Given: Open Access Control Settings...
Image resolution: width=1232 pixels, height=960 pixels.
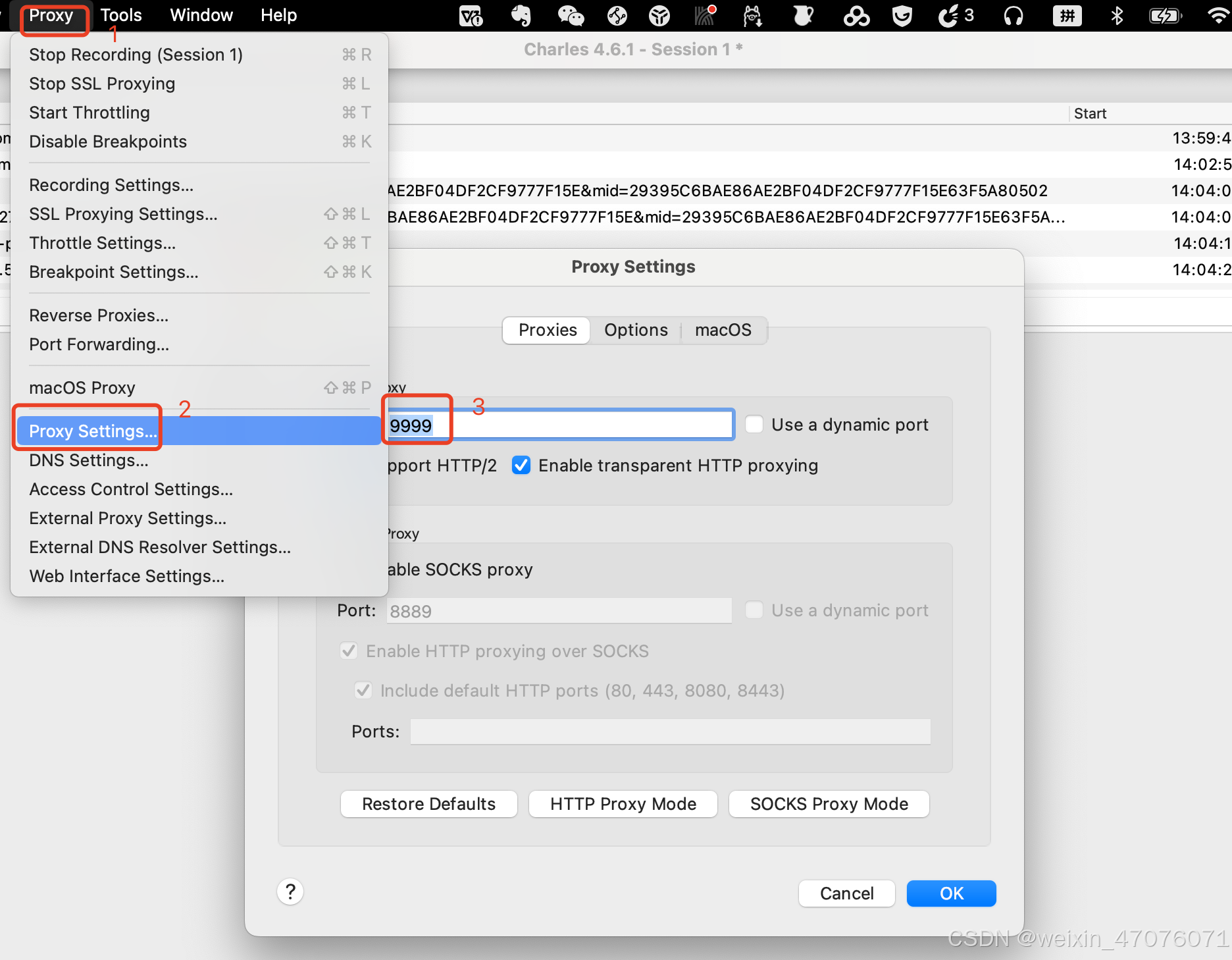Looking at the screenshot, I should (200, 489).
